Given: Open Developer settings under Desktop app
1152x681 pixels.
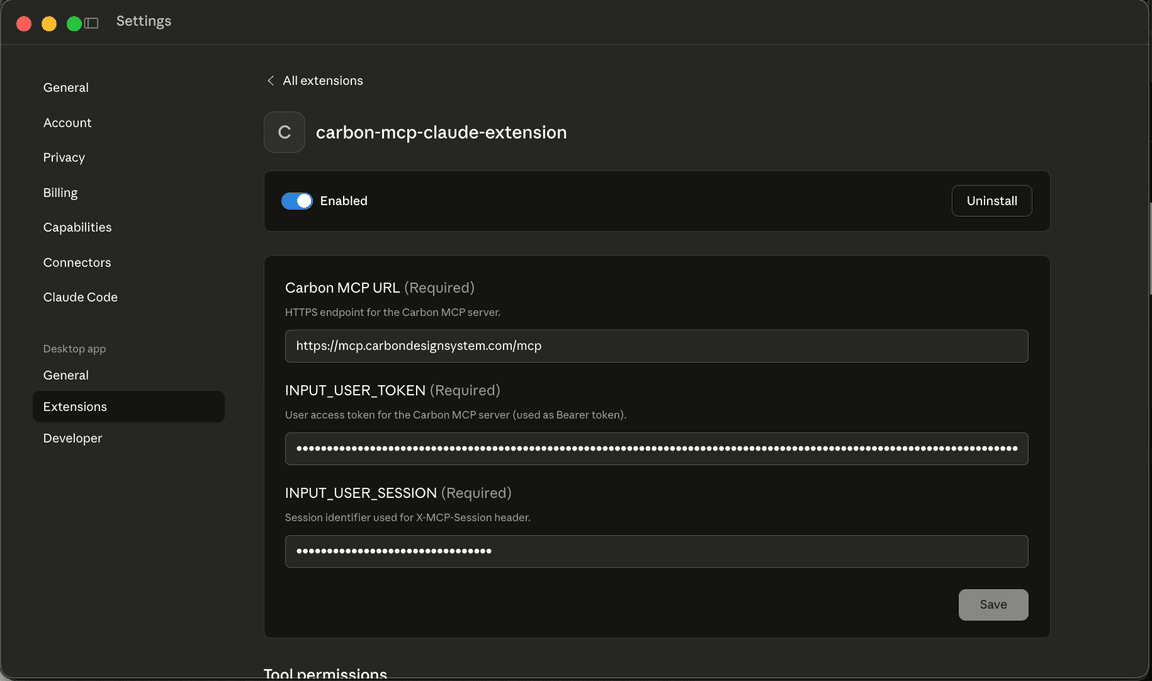Looking at the screenshot, I should [72, 438].
